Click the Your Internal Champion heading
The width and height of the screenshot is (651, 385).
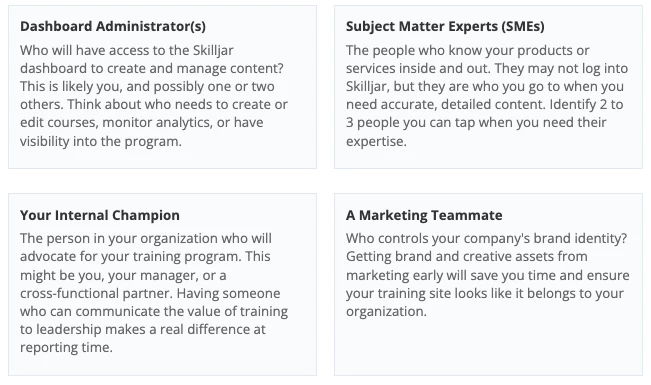click(x=100, y=215)
